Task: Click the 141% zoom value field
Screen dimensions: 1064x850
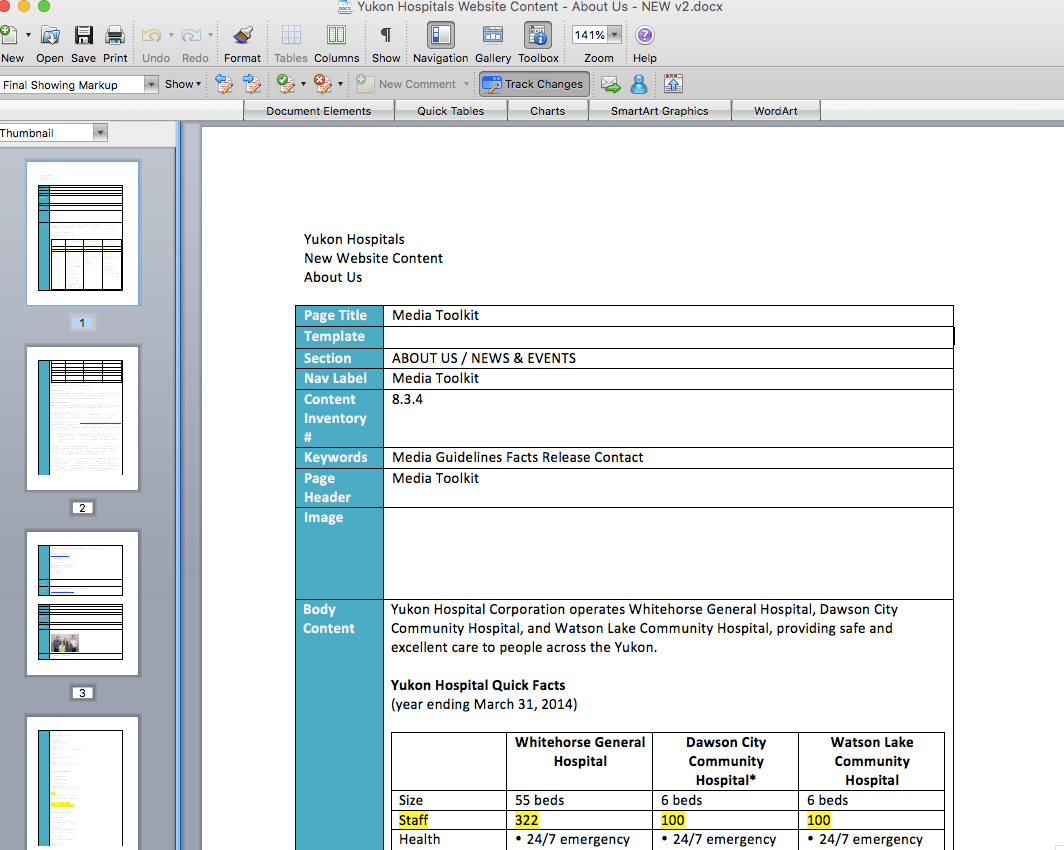Action: coord(589,35)
